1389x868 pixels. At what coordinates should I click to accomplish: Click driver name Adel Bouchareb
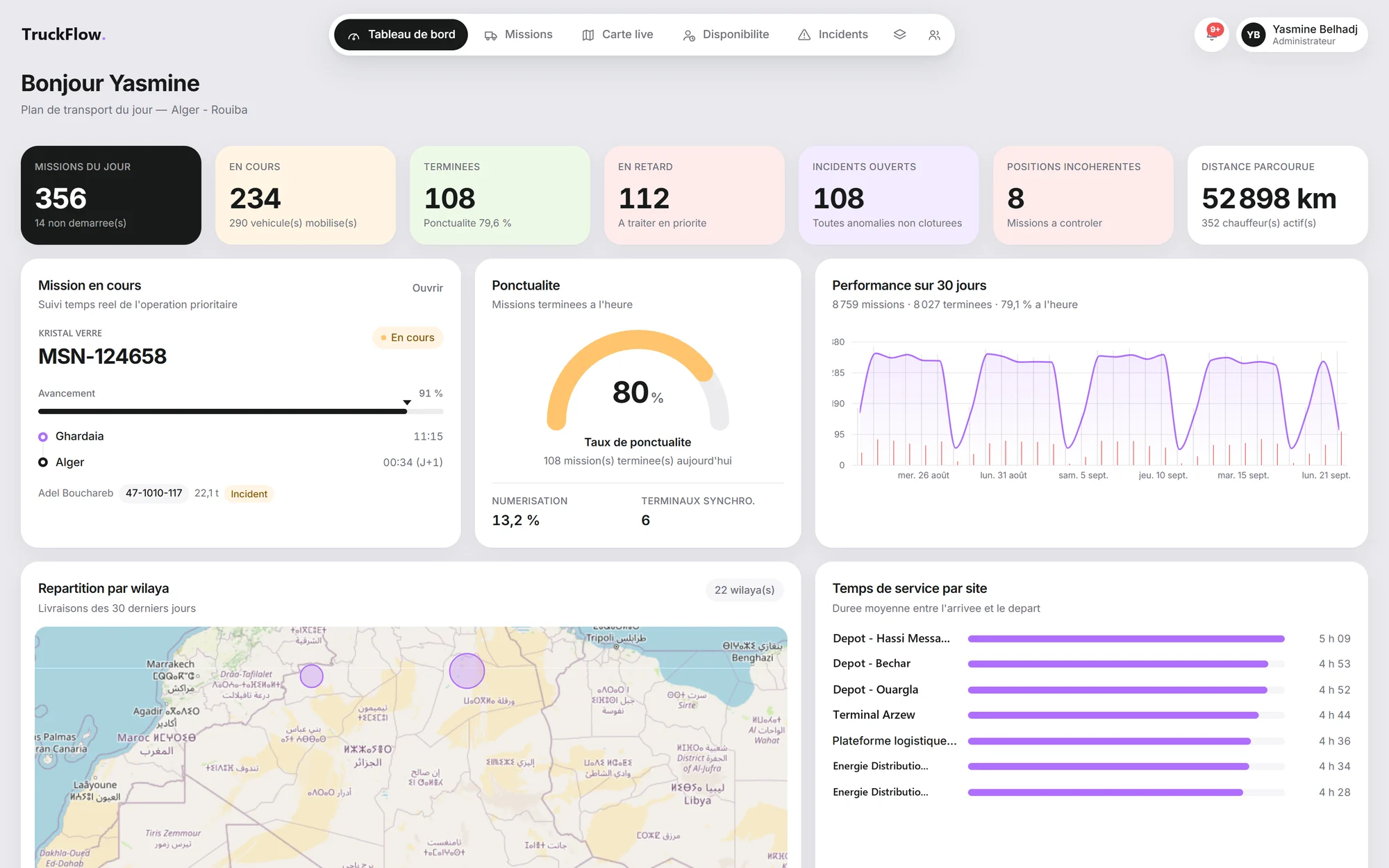(x=76, y=493)
